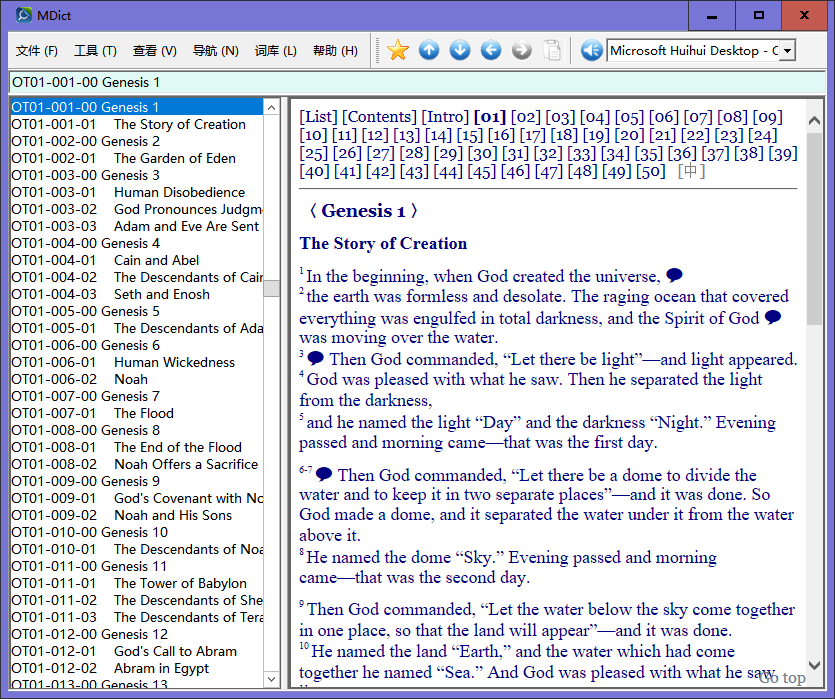This screenshot has width=835, height=699.
Task: Click the search box containing OT01-001-00 Genesis 1
Action: click(x=418, y=83)
